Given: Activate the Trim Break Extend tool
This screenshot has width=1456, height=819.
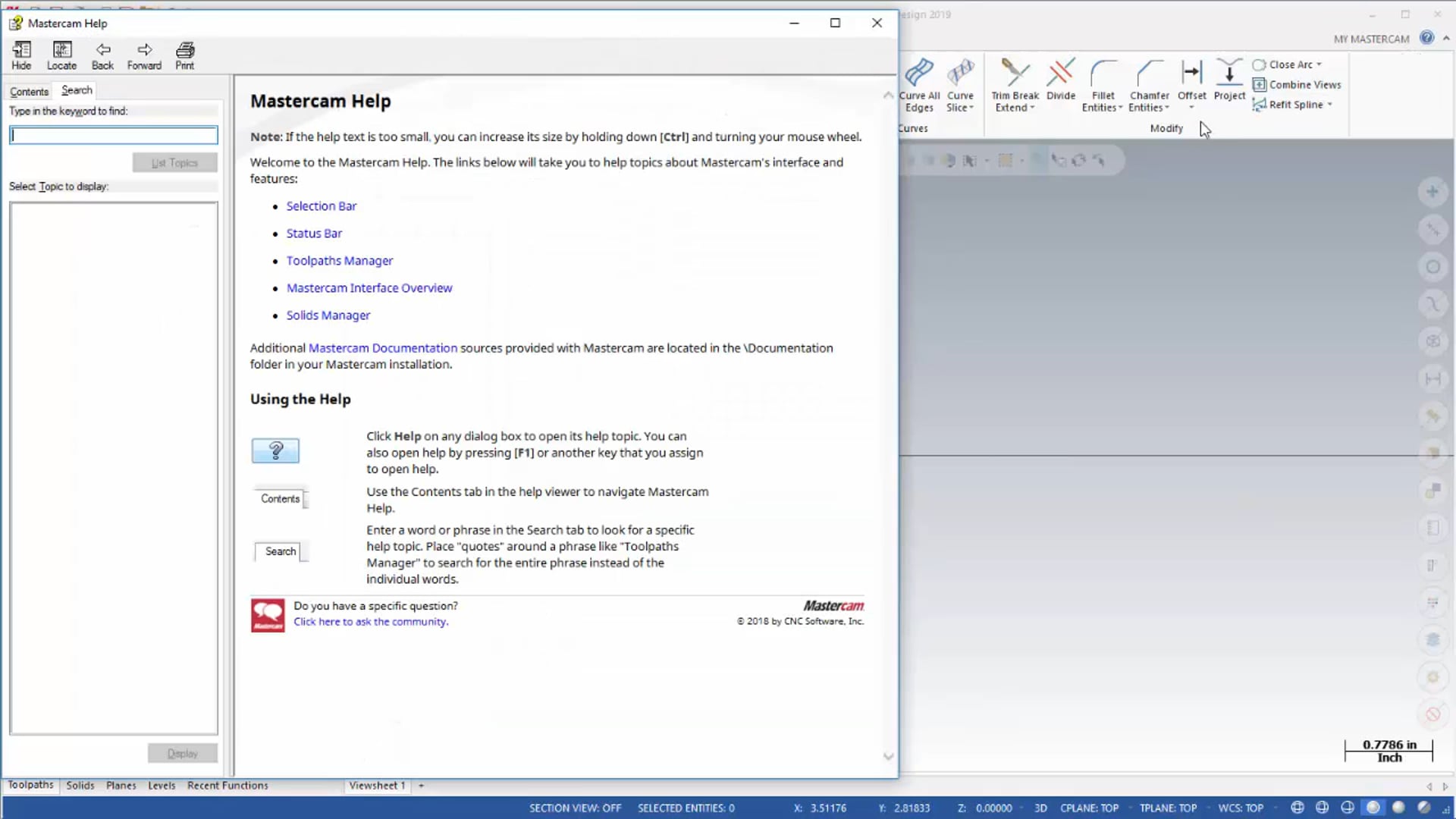Looking at the screenshot, I should pos(1015,84).
